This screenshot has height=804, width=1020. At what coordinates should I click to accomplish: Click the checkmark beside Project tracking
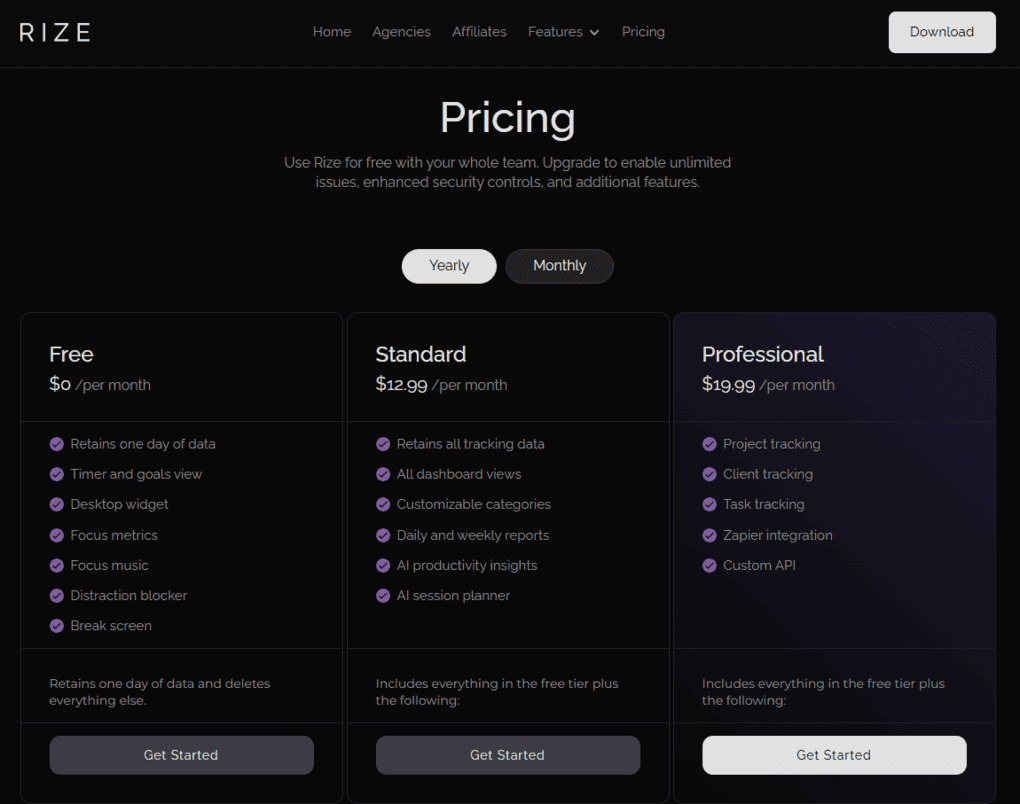coord(710,443)
